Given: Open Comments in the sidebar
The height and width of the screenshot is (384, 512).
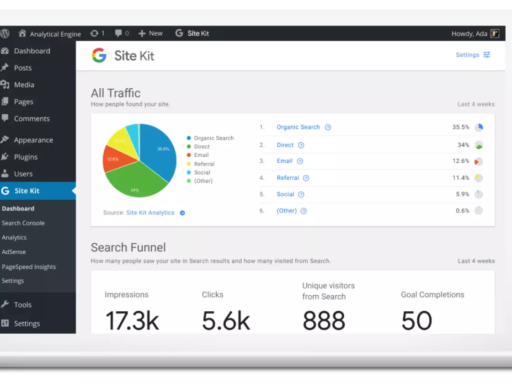Looking at the screenshot, I should tap(31, 119).
